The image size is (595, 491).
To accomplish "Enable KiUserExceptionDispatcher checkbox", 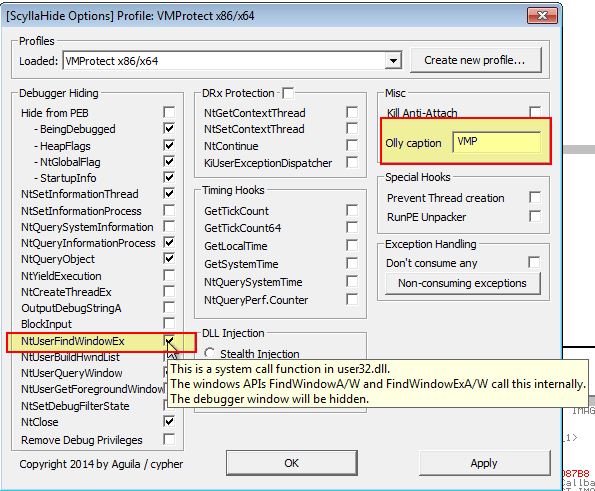I will (352, 162).
